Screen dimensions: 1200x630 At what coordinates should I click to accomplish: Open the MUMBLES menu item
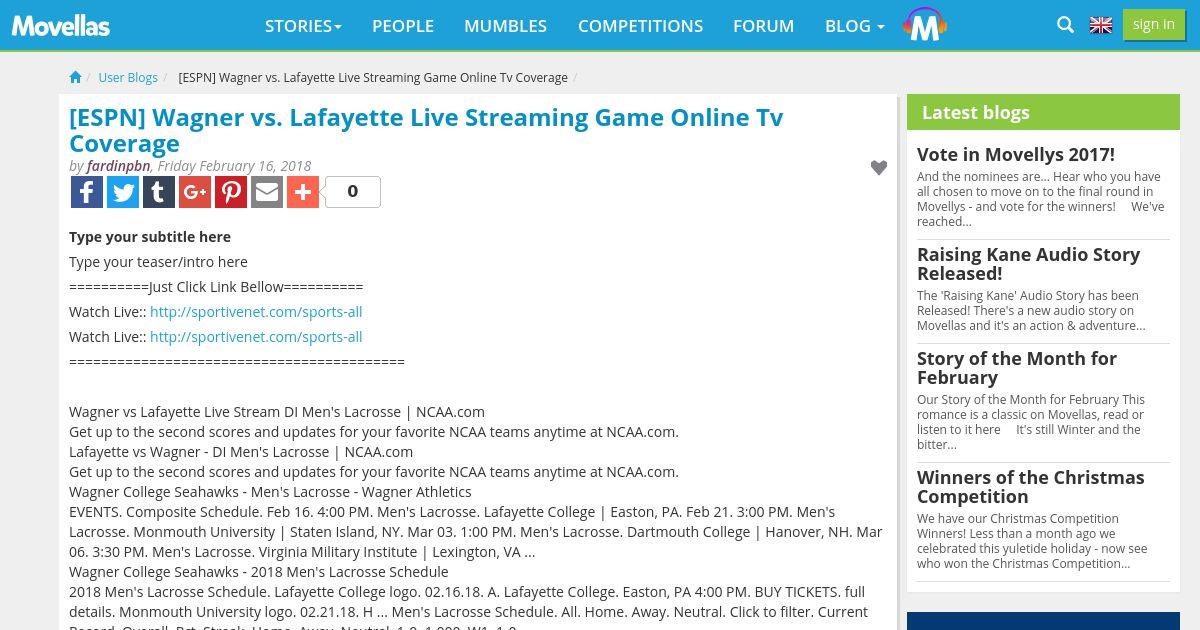[x=505, y=26]
